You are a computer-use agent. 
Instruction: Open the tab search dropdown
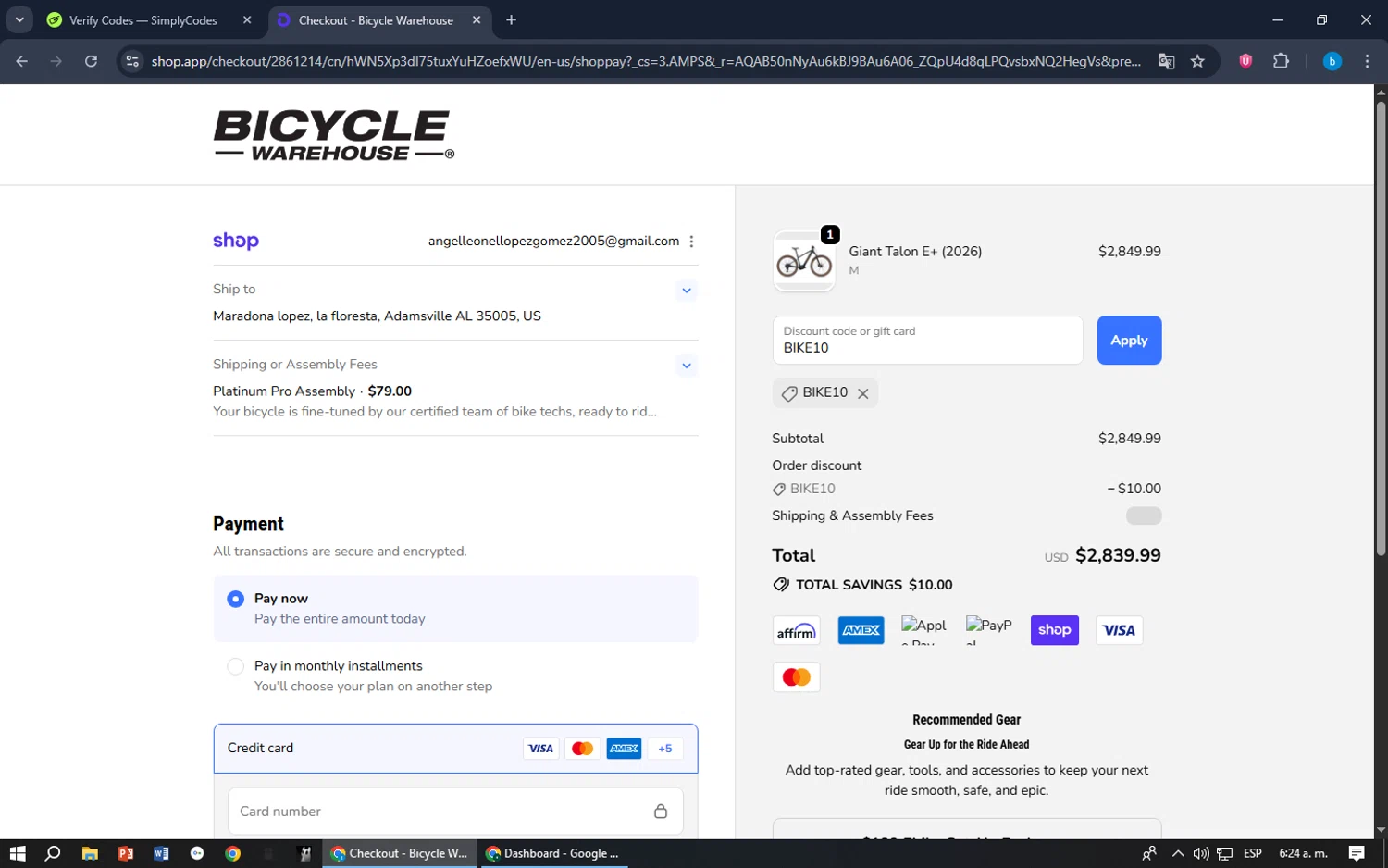(x=19, y=19)
